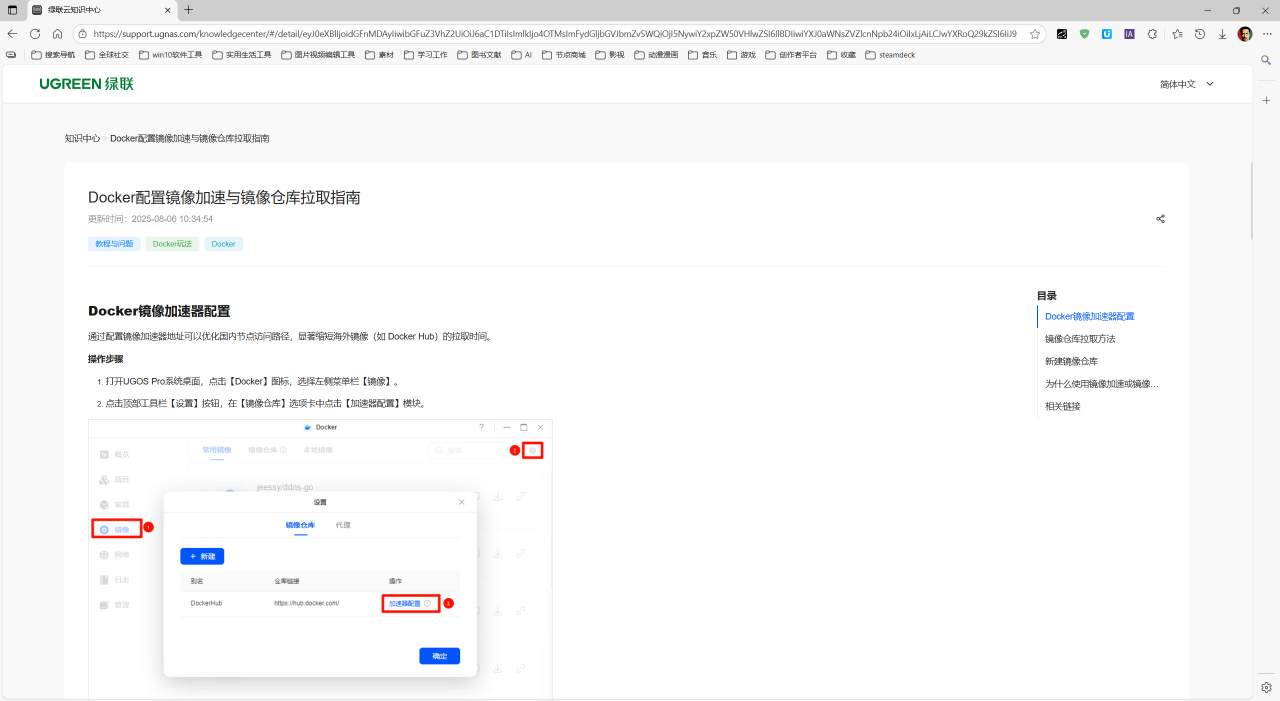Open the browser extensions puzzle icon
This screenshot has height=701, width=1280.
(1152, 33)
